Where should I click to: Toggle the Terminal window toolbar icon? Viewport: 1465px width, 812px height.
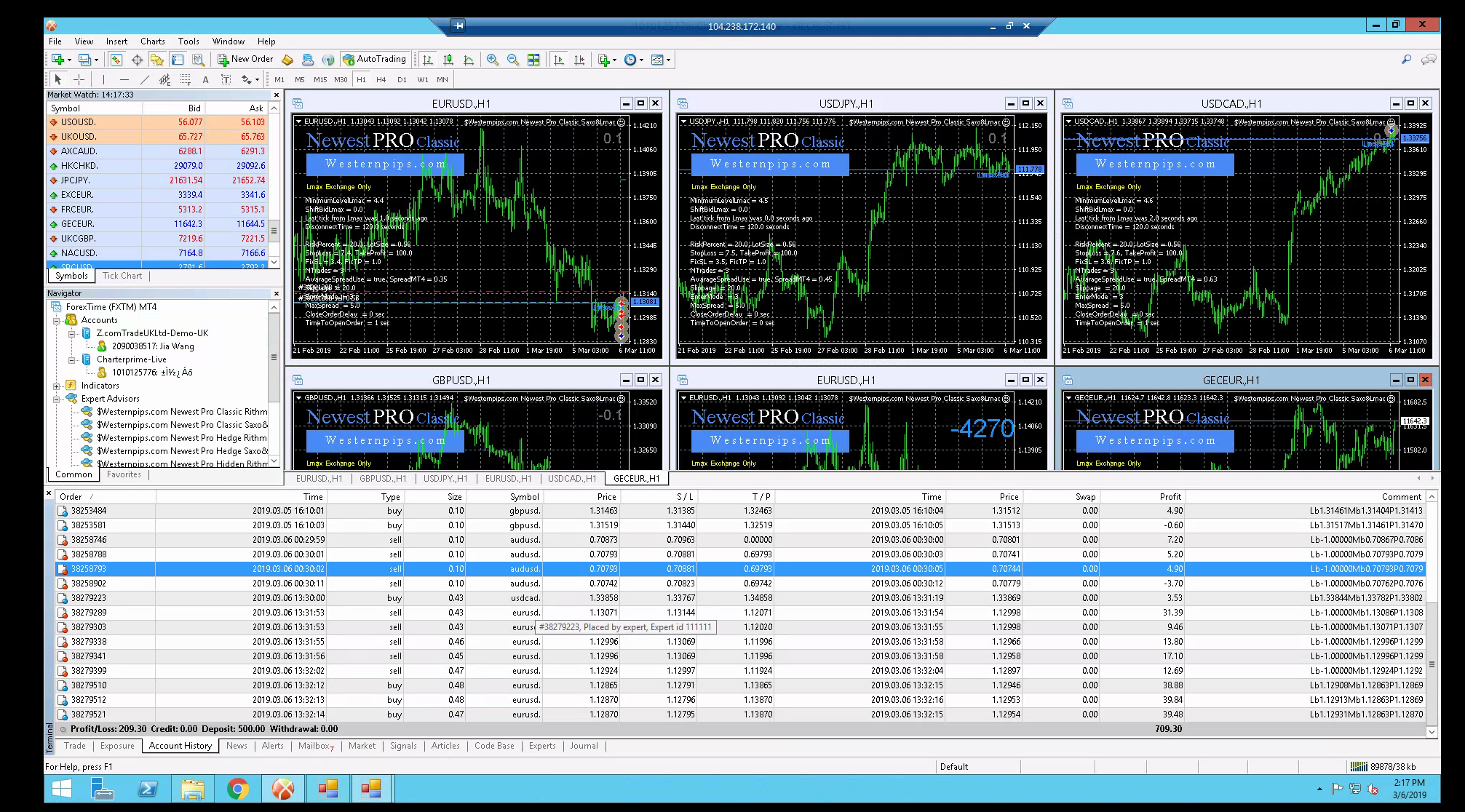[178, 60]
